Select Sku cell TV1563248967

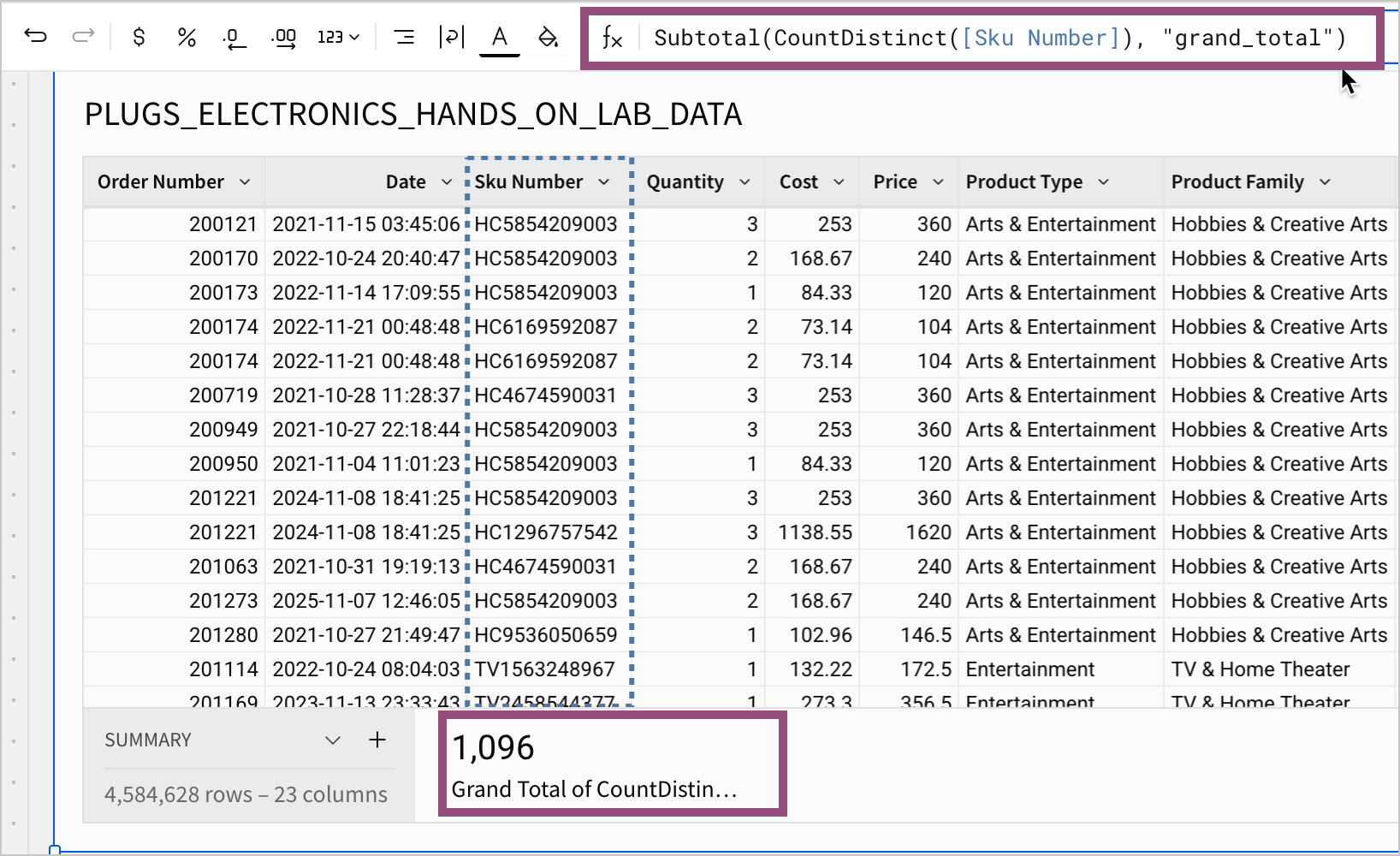(x=549, y=669)
